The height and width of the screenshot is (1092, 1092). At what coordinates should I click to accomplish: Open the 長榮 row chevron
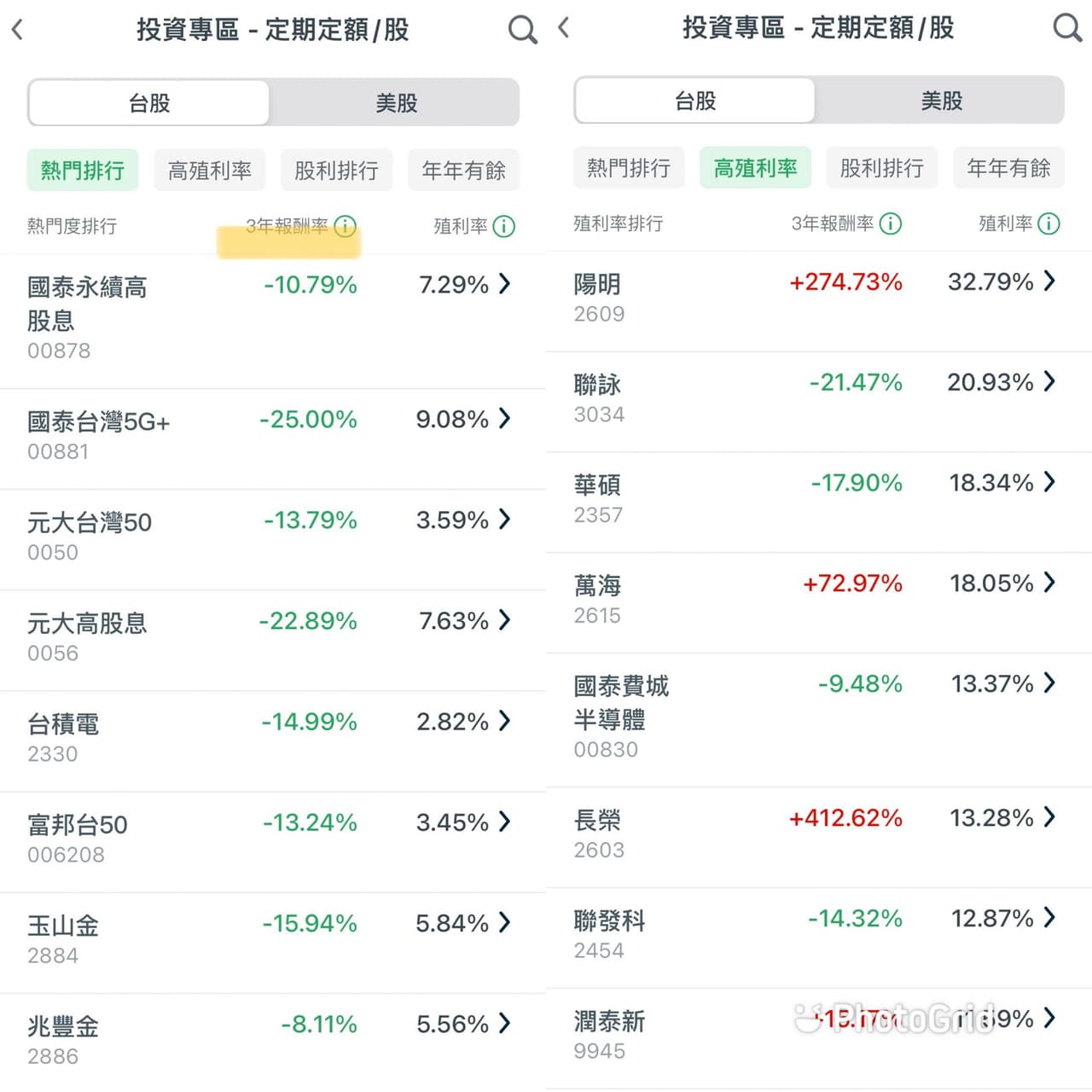pos(1050,817)
